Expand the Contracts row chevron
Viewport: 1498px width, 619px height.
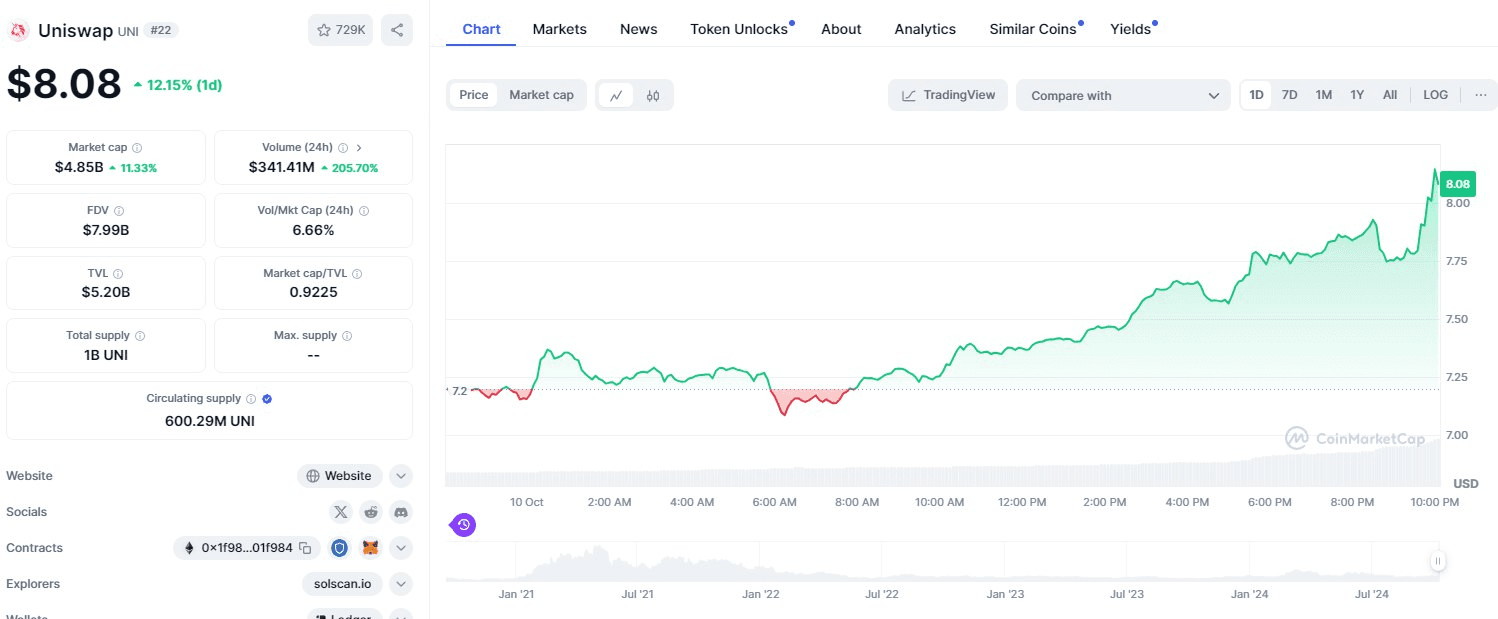tap(401, 548)
